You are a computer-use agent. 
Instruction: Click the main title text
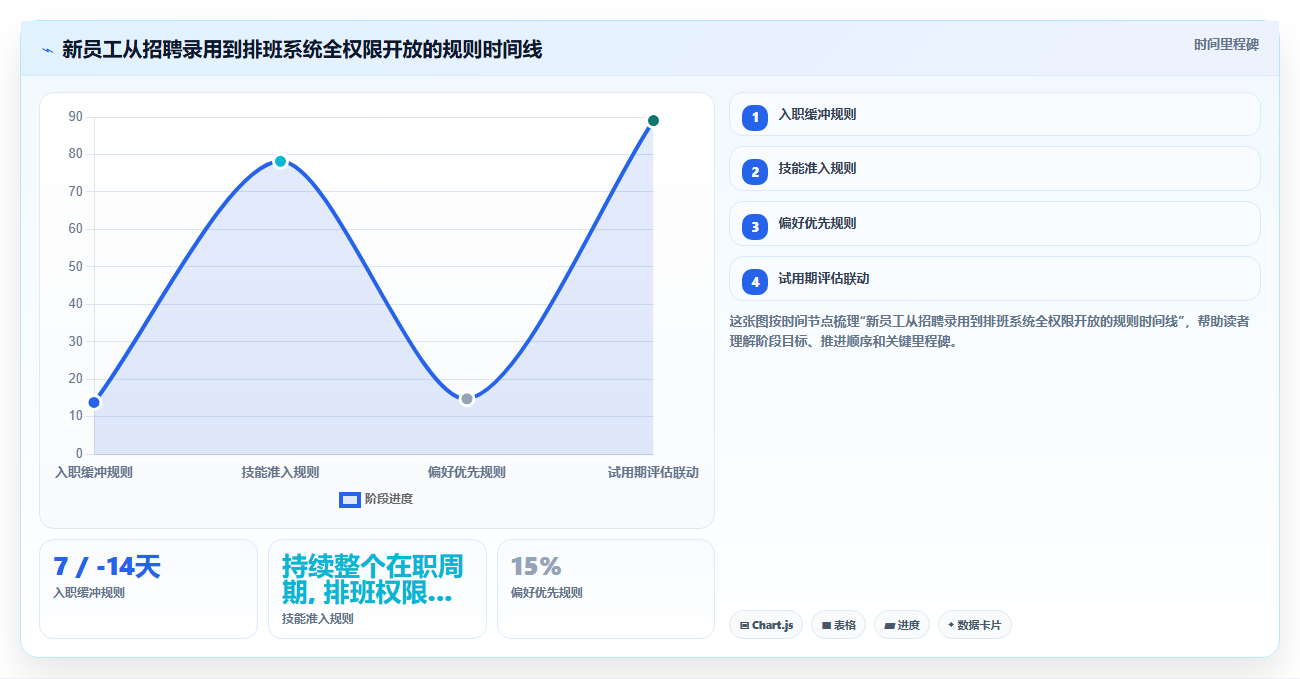[302, 50]
